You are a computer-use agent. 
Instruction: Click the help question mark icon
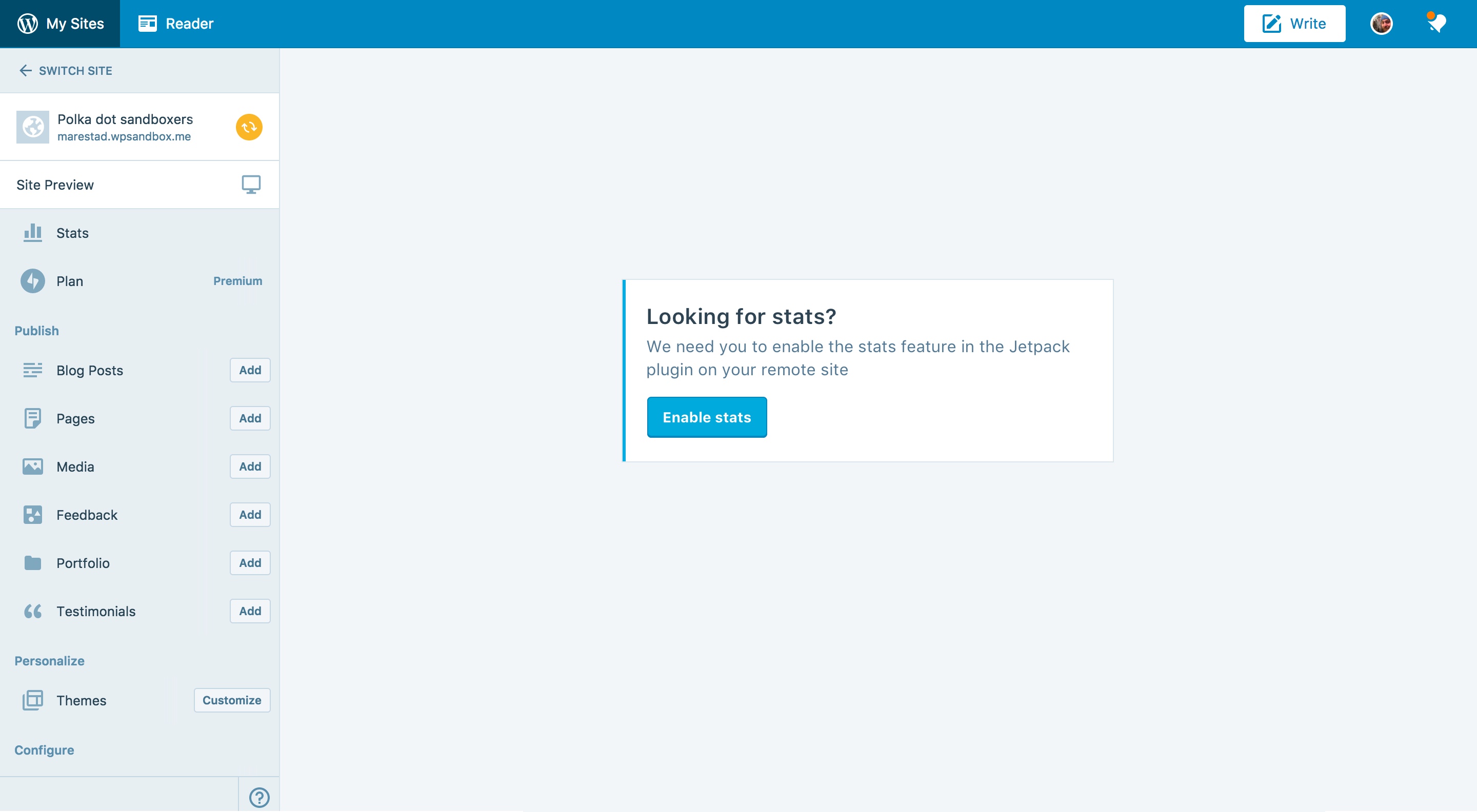259,797
